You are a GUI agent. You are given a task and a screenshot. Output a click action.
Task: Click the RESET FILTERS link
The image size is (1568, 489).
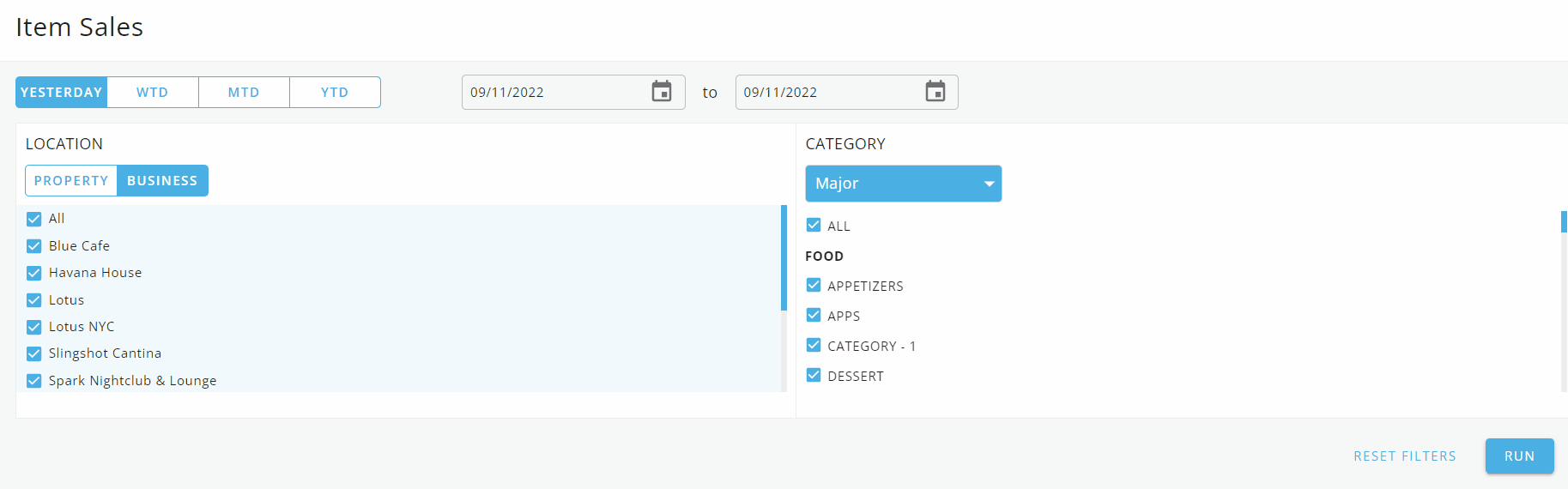[1404, 456]
